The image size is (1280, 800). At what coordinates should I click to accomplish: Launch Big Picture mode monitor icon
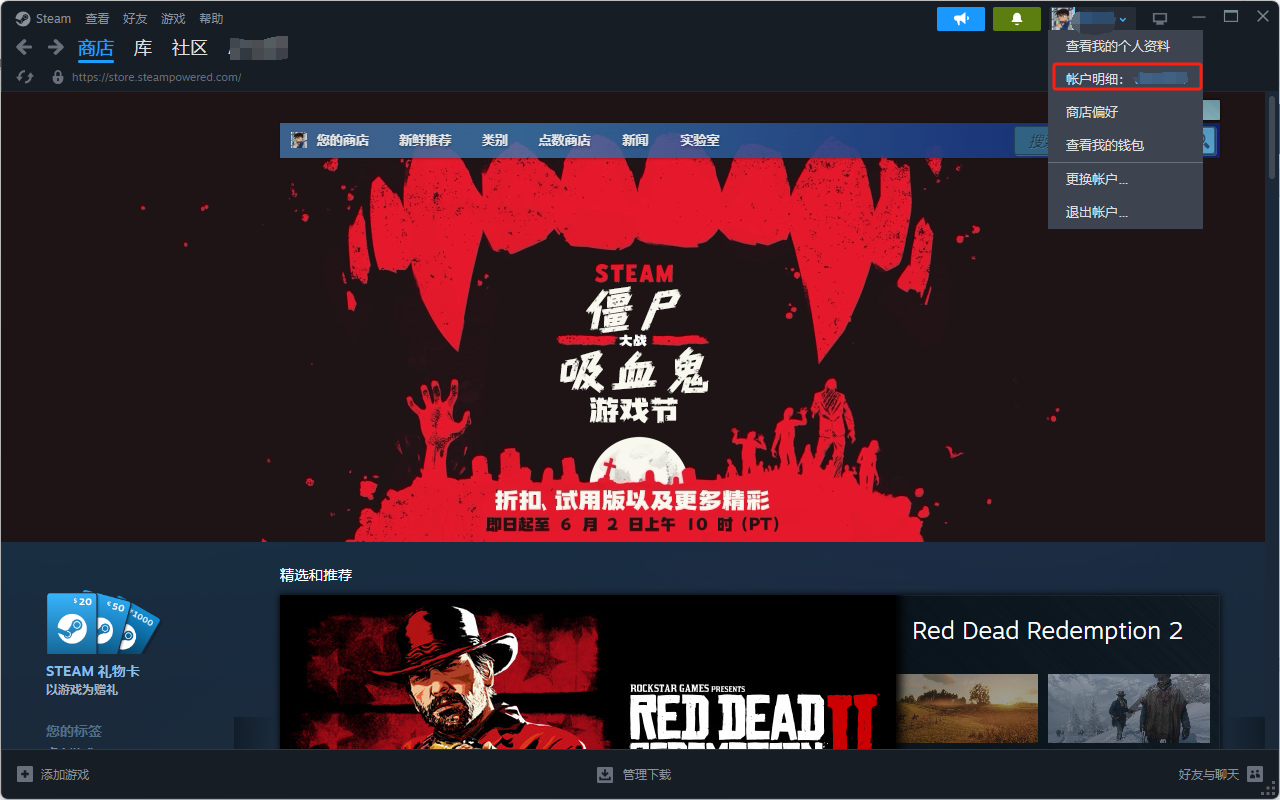(x=1160, y=19)
